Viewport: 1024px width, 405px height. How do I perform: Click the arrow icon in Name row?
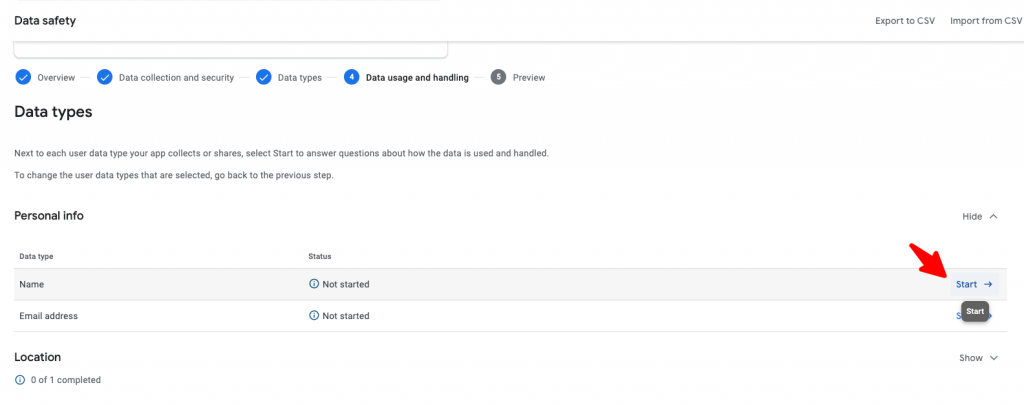pos(988,284)
